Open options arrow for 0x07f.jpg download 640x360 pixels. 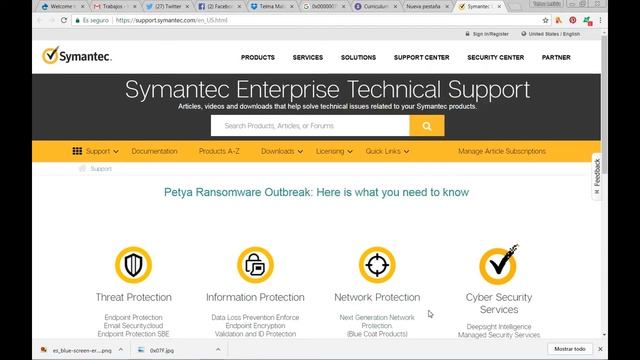(218, 349)
